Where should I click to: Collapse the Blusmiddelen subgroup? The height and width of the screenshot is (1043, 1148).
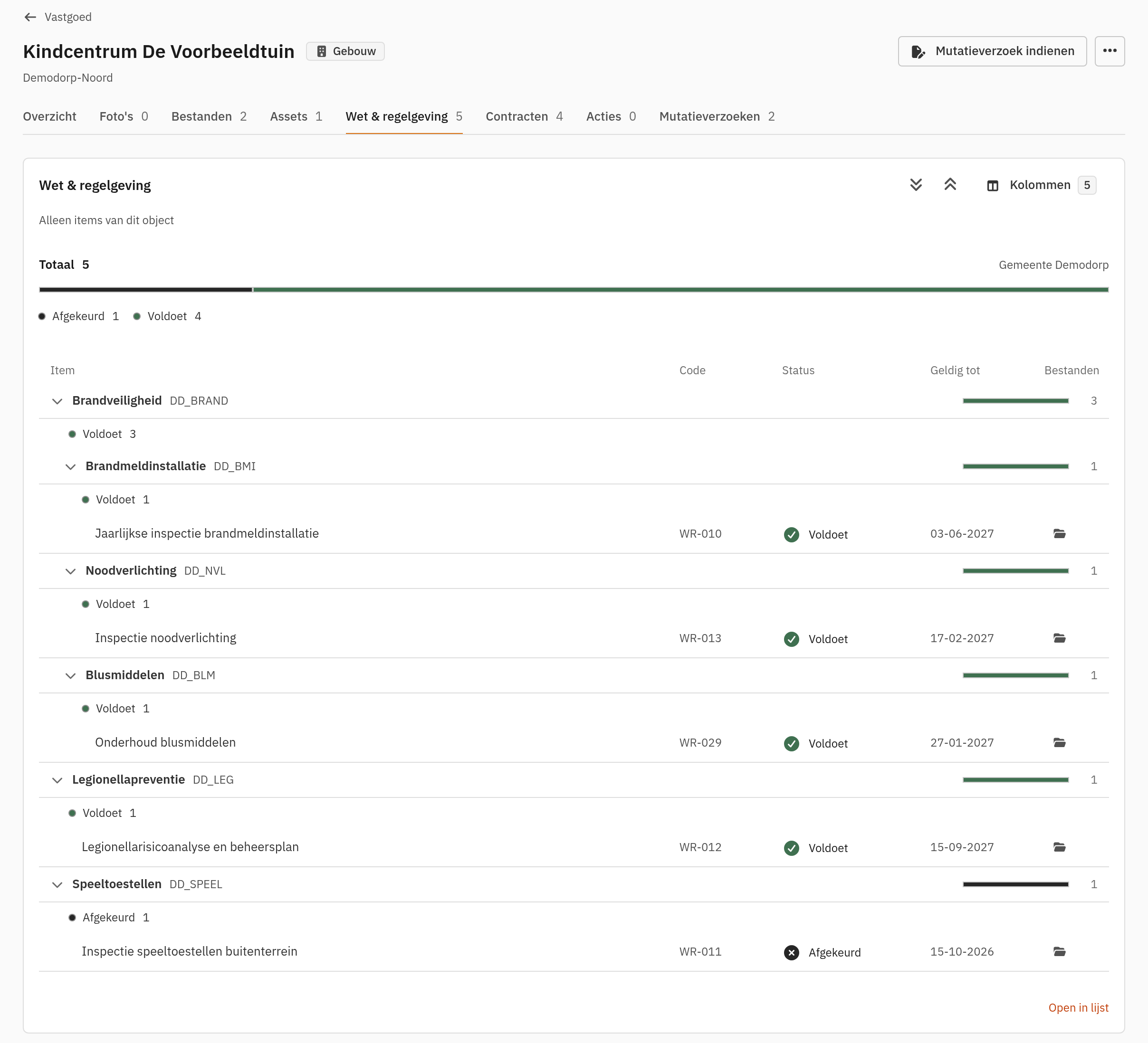click(70, 676)
